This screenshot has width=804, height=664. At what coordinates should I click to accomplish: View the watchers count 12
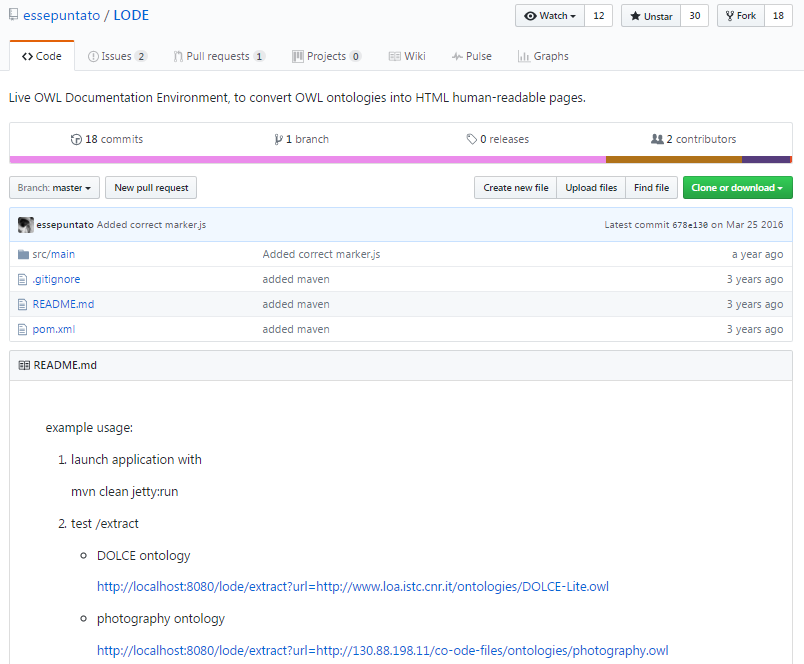598,16
